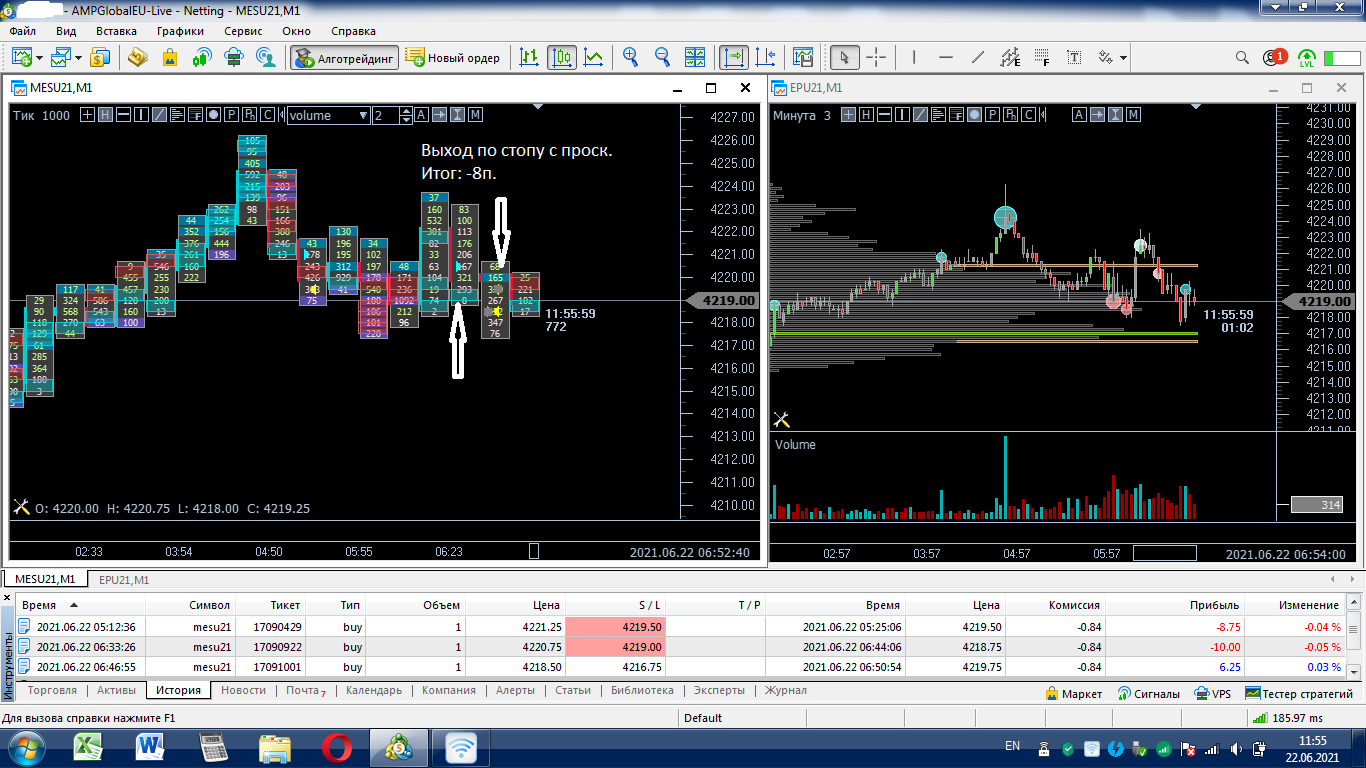Open Тестер стратегий in the bottom panel

[1299, 693]
